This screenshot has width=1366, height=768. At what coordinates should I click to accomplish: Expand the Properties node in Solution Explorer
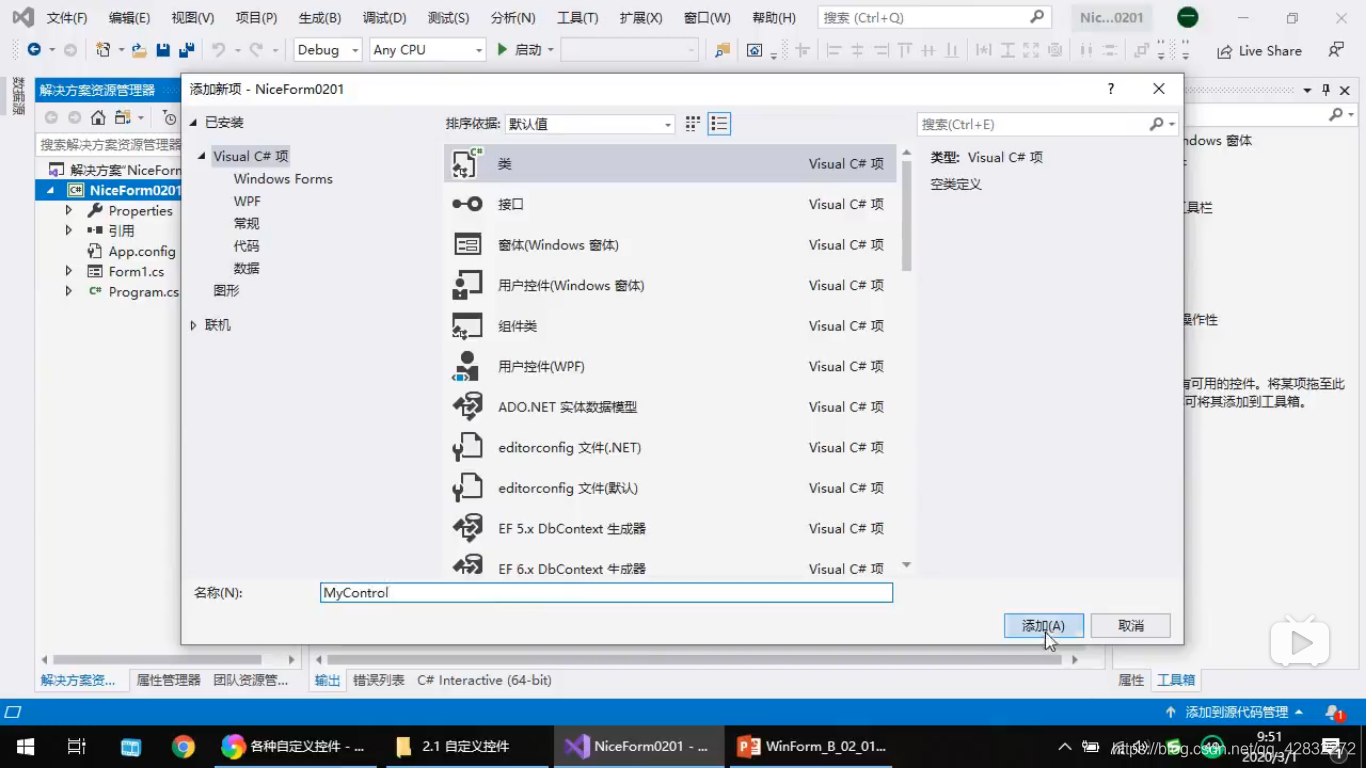click(x=68, y=211)
